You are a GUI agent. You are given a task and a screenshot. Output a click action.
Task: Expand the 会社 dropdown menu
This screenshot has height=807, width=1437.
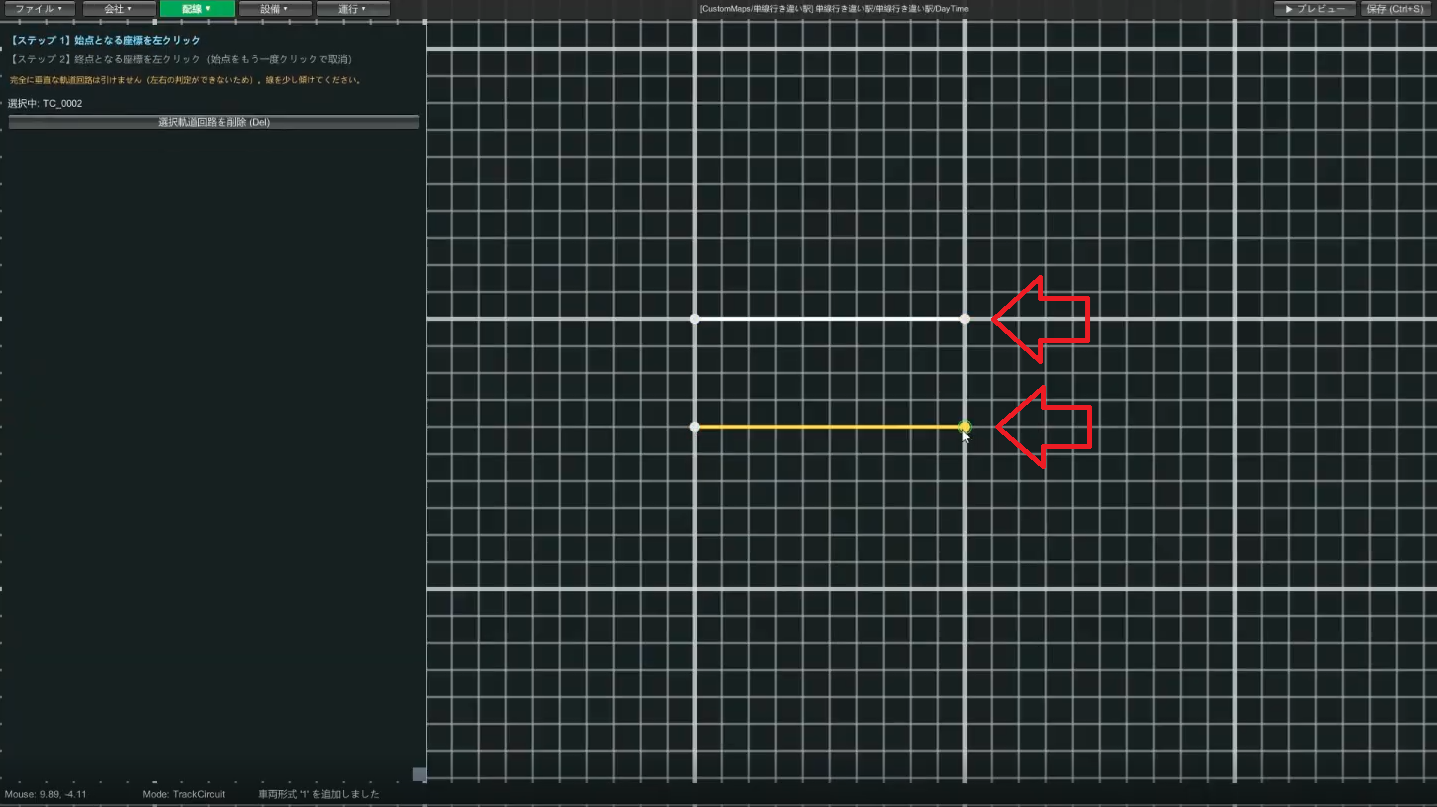(118, 9)
